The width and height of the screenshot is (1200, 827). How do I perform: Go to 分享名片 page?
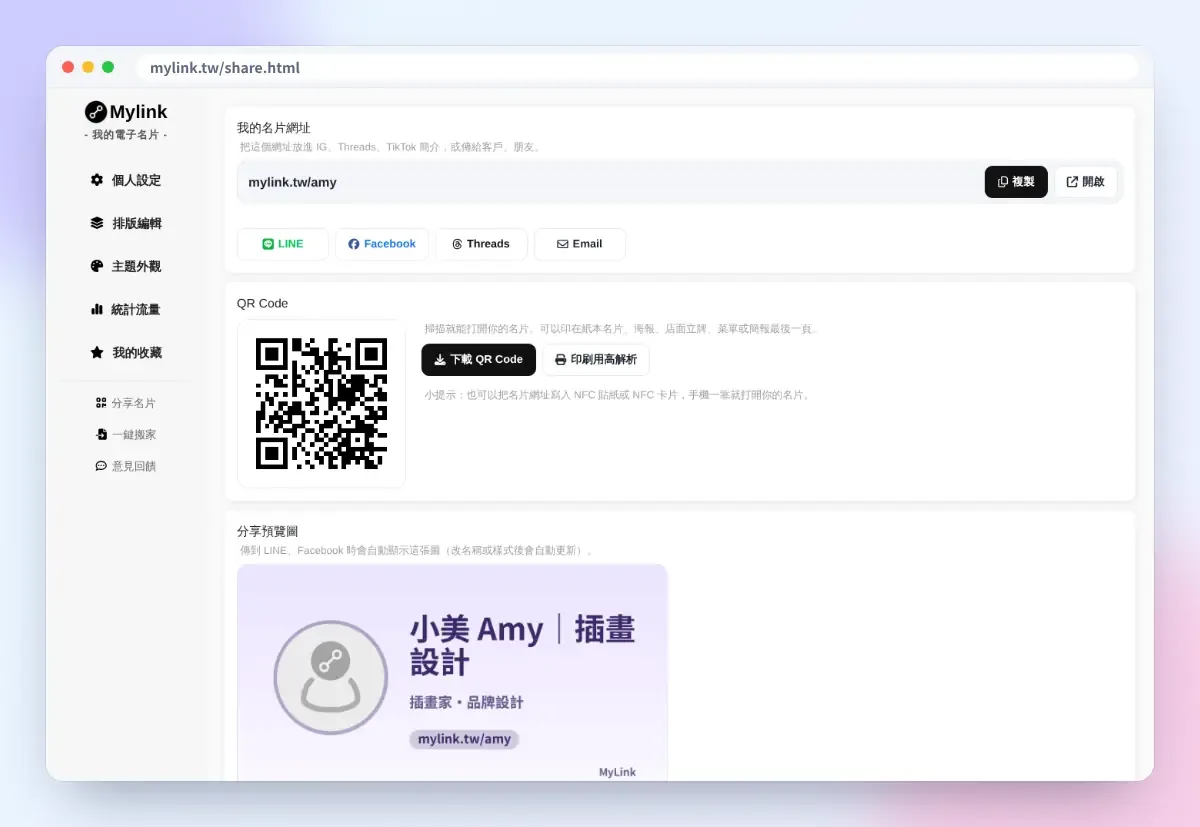tap(125, 403)
